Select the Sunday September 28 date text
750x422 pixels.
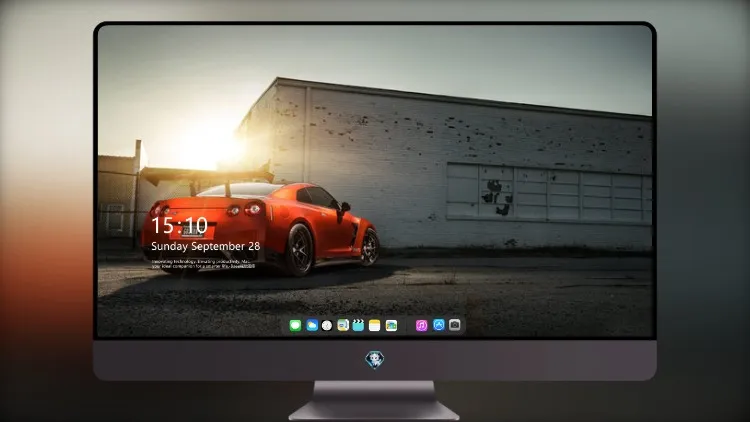(x=206, y=246)
